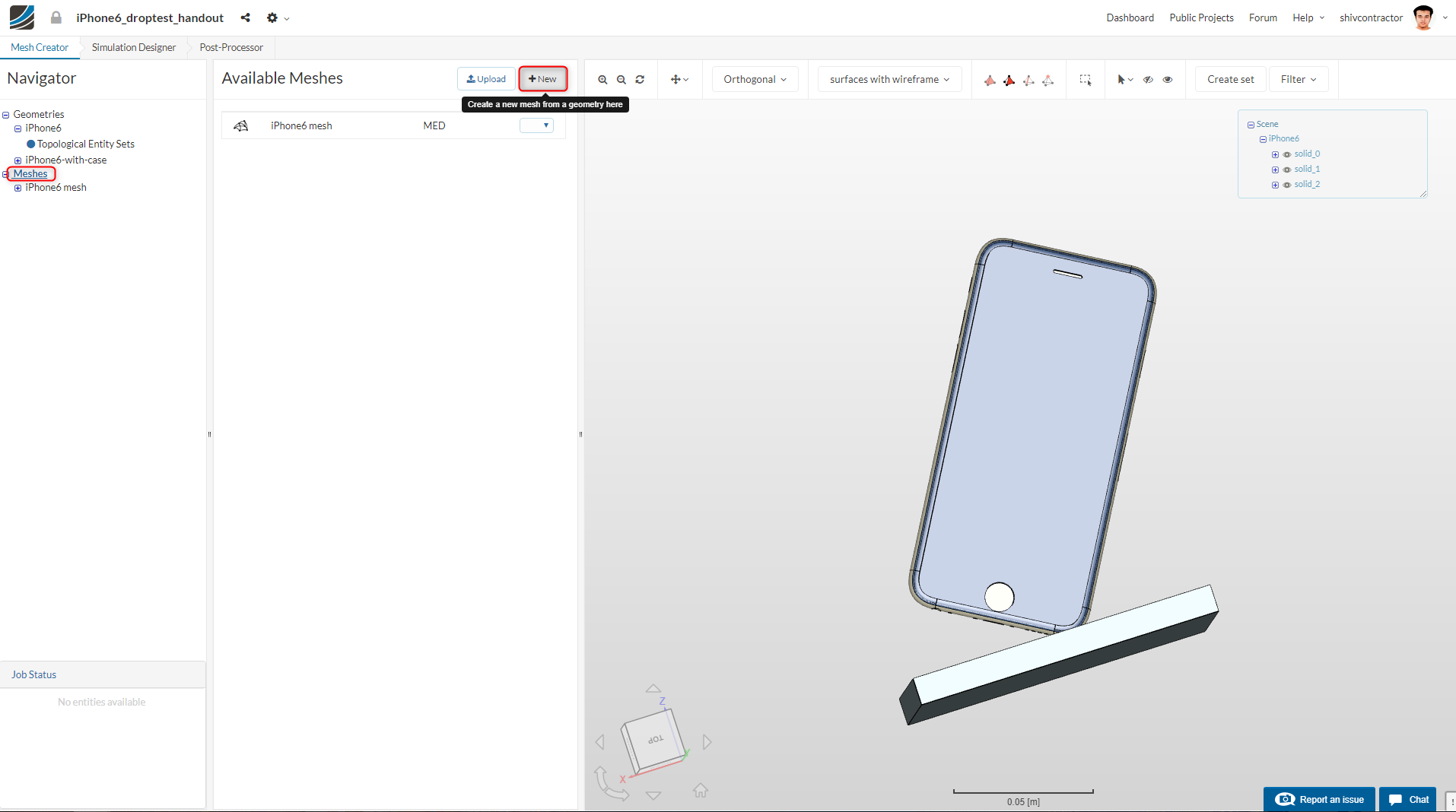Image resolution: width=1456 pixels, height=812 pixels.
Task: Click the orientation cube right arrow
Action: [707, 741]
